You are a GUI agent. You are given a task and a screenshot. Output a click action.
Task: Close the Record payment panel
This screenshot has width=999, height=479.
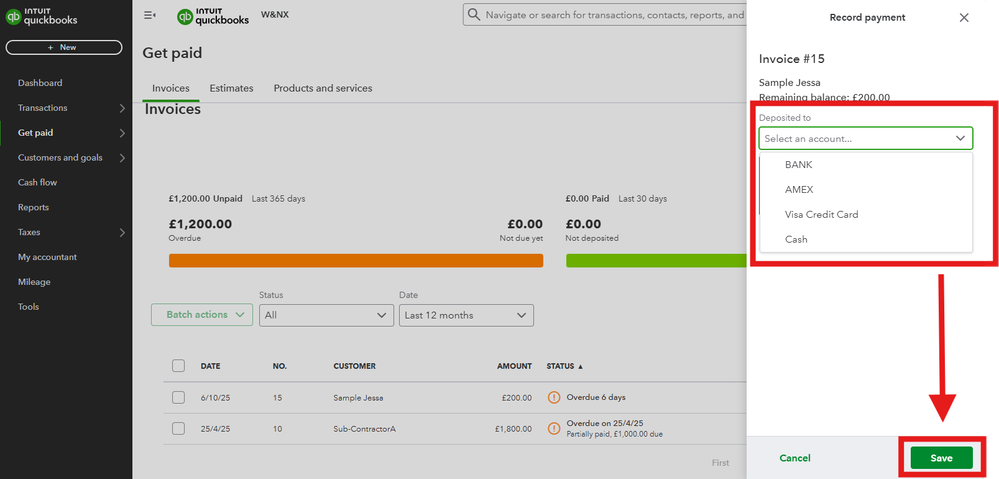click(964, 18)
